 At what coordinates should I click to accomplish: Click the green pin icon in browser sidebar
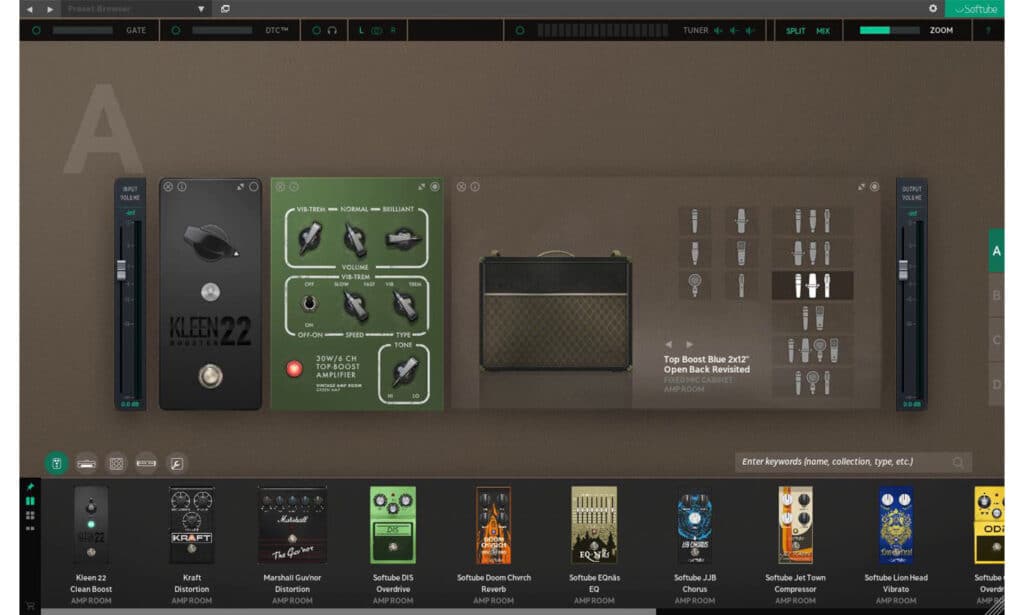click(x=30, y=486)
